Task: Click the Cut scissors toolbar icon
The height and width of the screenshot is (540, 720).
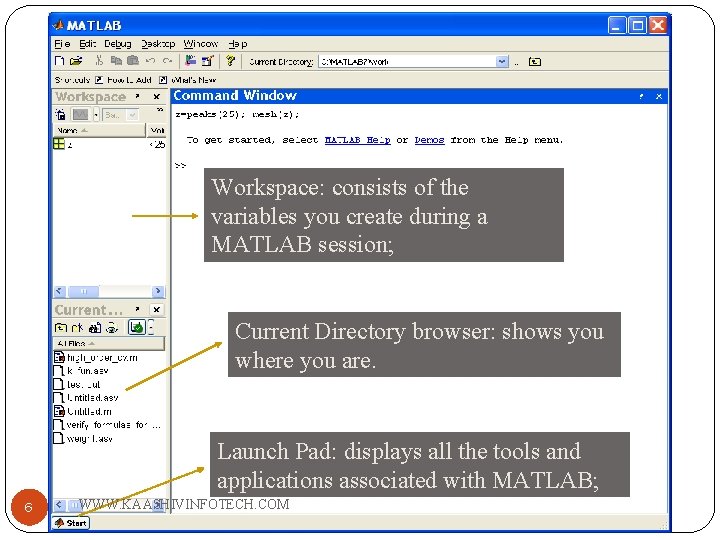Action: (x=99, y=61)
